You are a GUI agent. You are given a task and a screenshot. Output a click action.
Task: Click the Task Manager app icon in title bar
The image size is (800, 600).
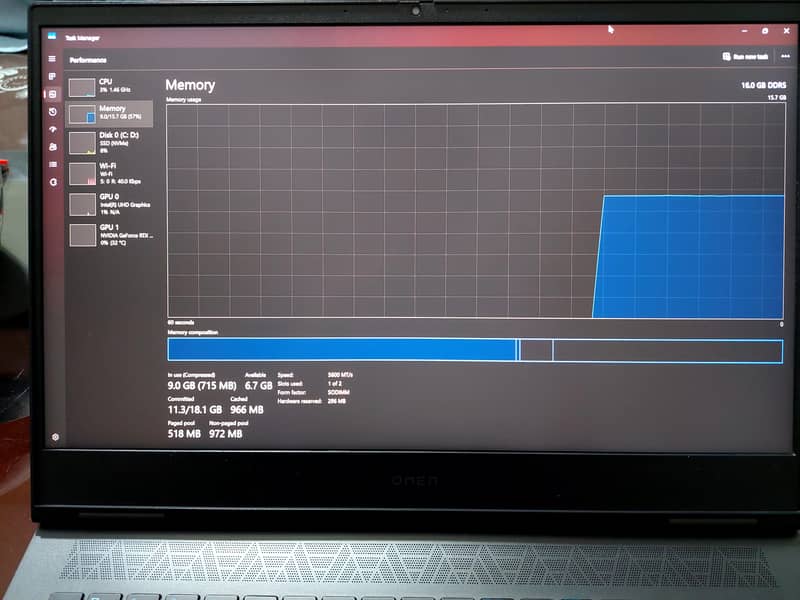(52, 36)
